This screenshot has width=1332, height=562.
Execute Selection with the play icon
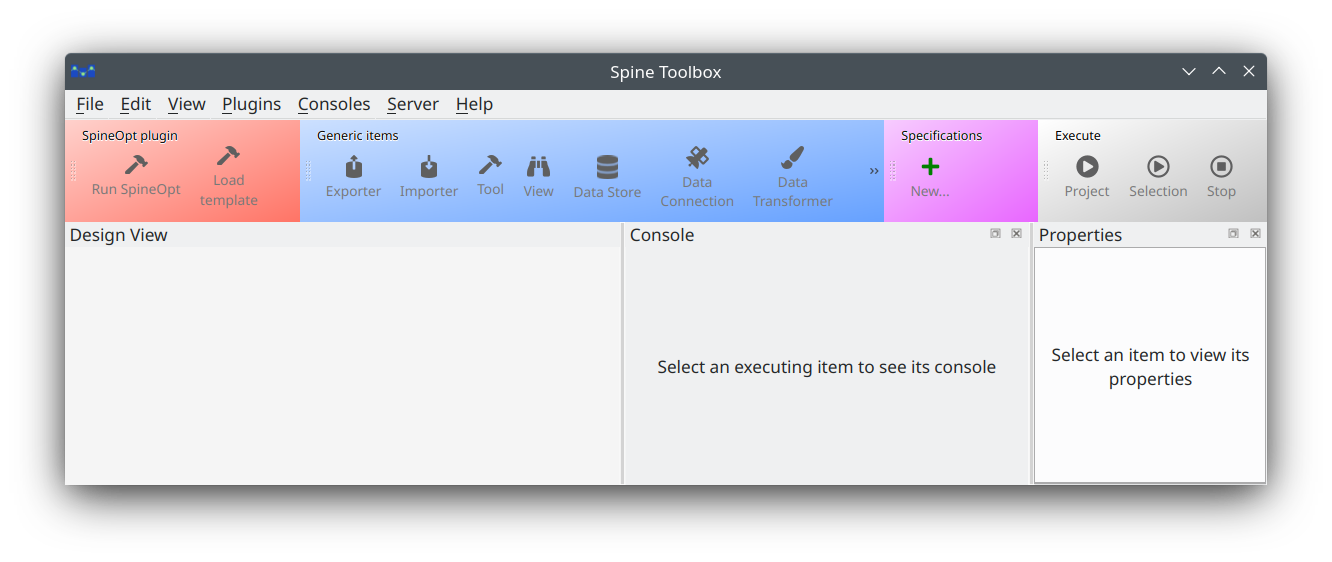[x=1158, y=166]
